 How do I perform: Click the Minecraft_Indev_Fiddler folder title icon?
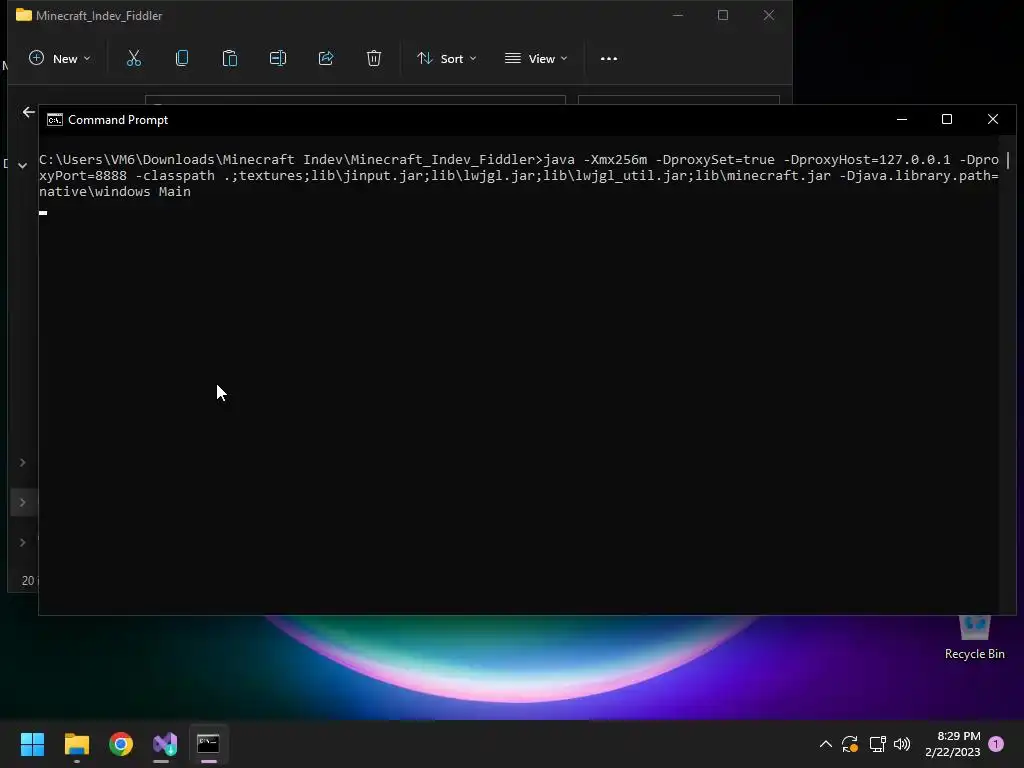(x=24, y=15)
